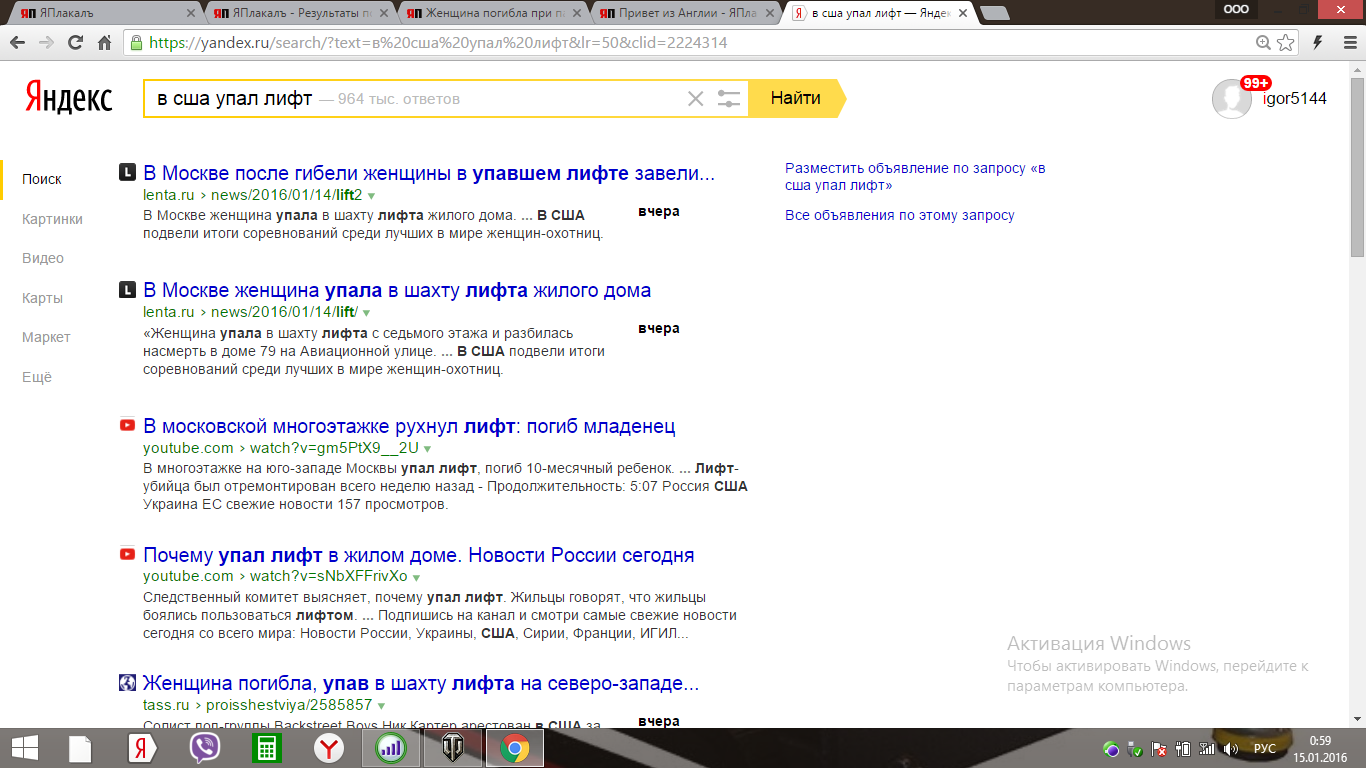Click the lightning bolt extension icon

point(1318,43)
